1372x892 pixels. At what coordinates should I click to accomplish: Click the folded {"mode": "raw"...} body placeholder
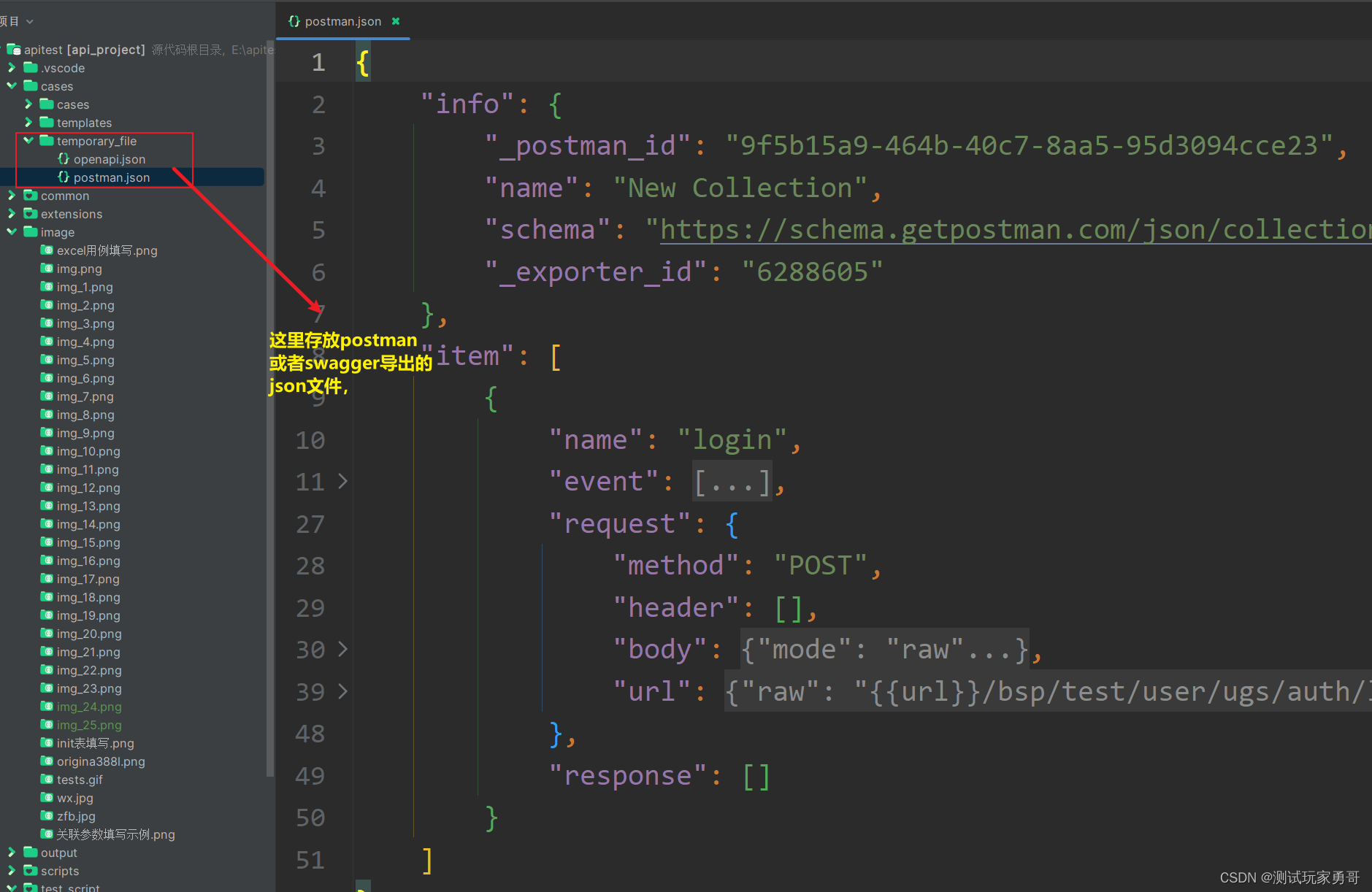coord(885,650)
